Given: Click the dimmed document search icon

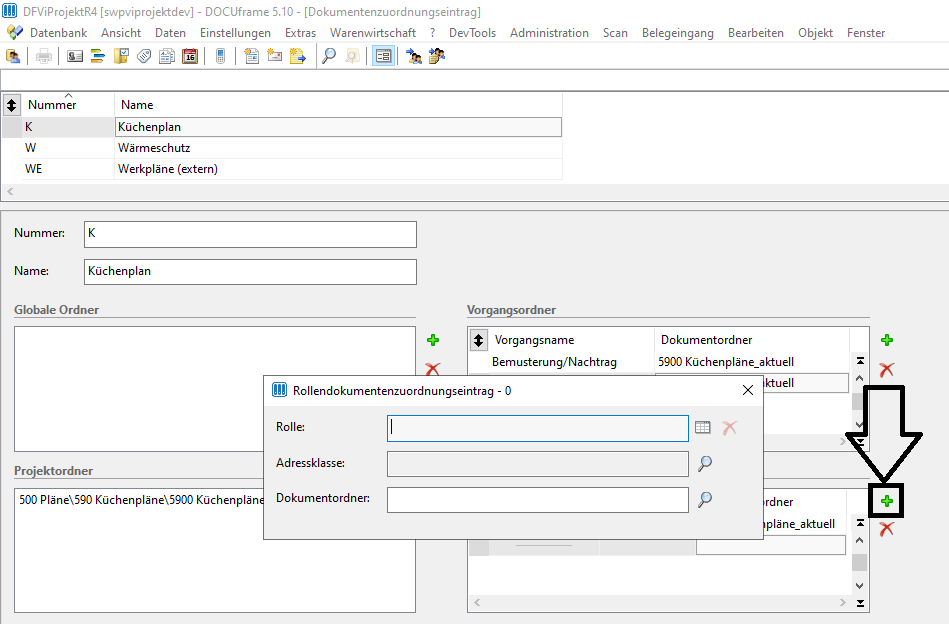Looking at the screenshot, I should click(x=352, y=57).
